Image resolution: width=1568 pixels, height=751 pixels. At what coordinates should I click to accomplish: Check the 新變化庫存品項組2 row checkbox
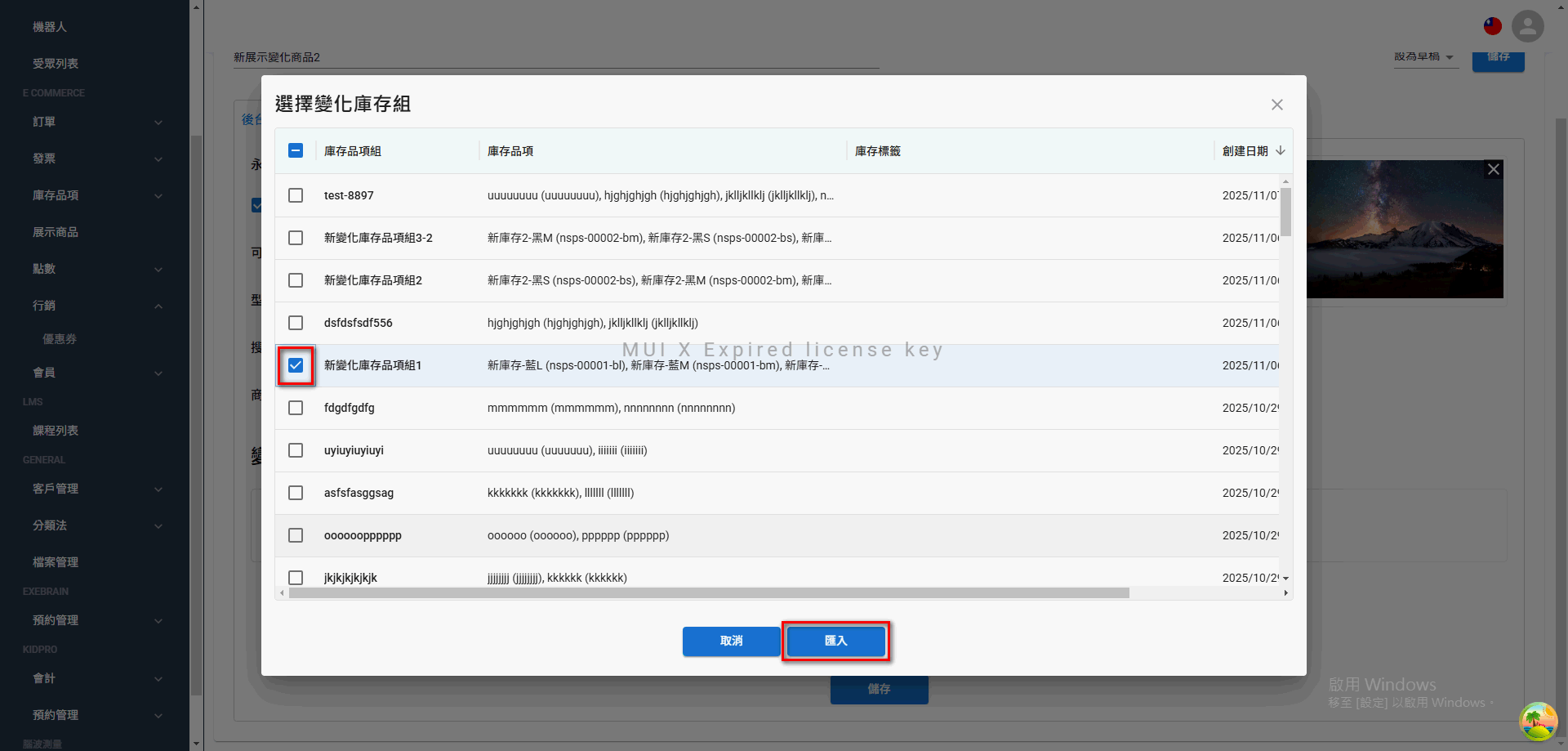point(296,280)
